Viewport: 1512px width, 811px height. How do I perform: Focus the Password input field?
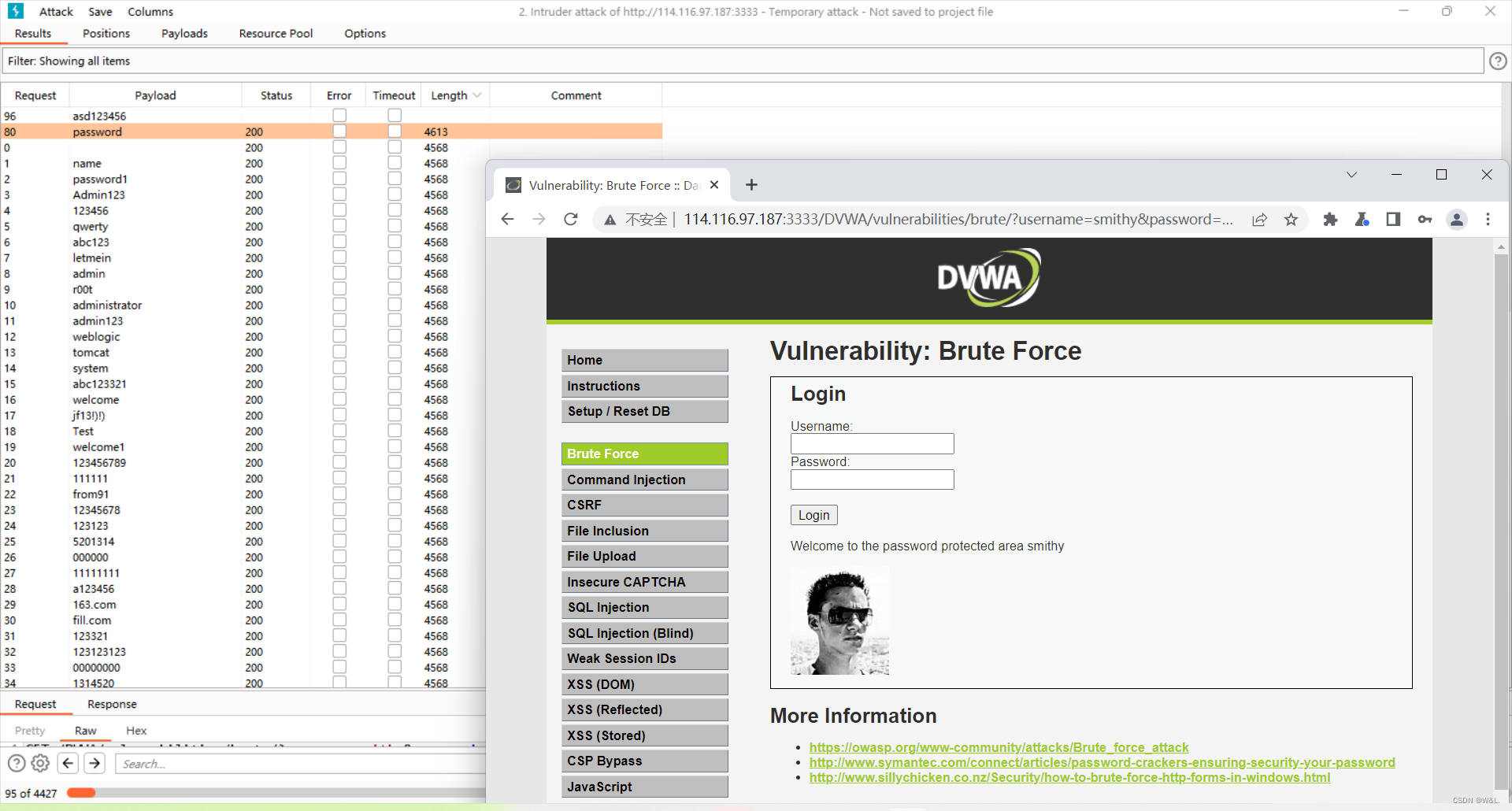[872, 480]
